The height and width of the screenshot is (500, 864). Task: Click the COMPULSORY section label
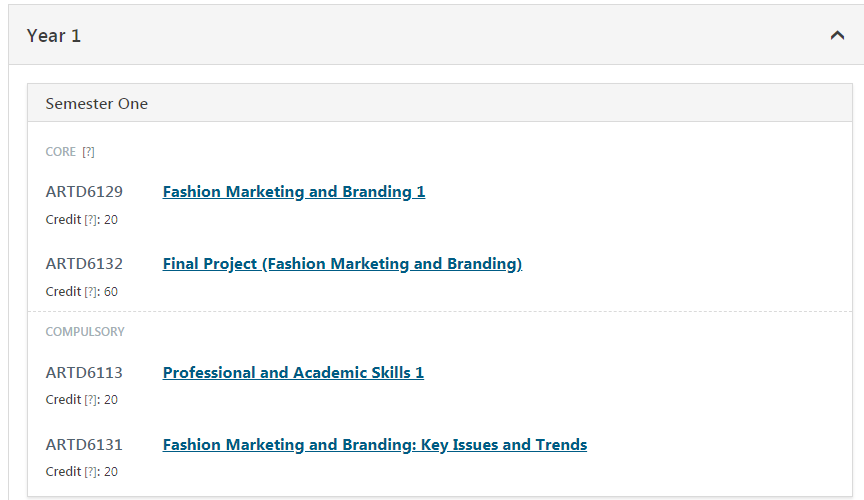85,332
